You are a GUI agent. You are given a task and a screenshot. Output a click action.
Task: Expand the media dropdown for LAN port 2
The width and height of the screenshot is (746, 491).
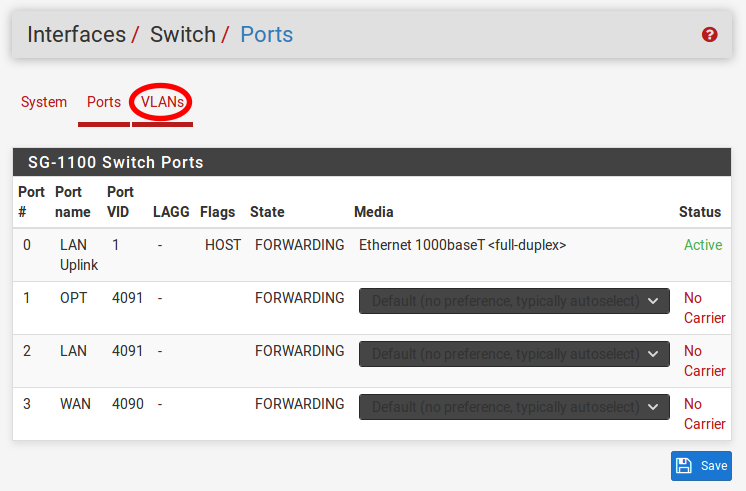[514, 354]
